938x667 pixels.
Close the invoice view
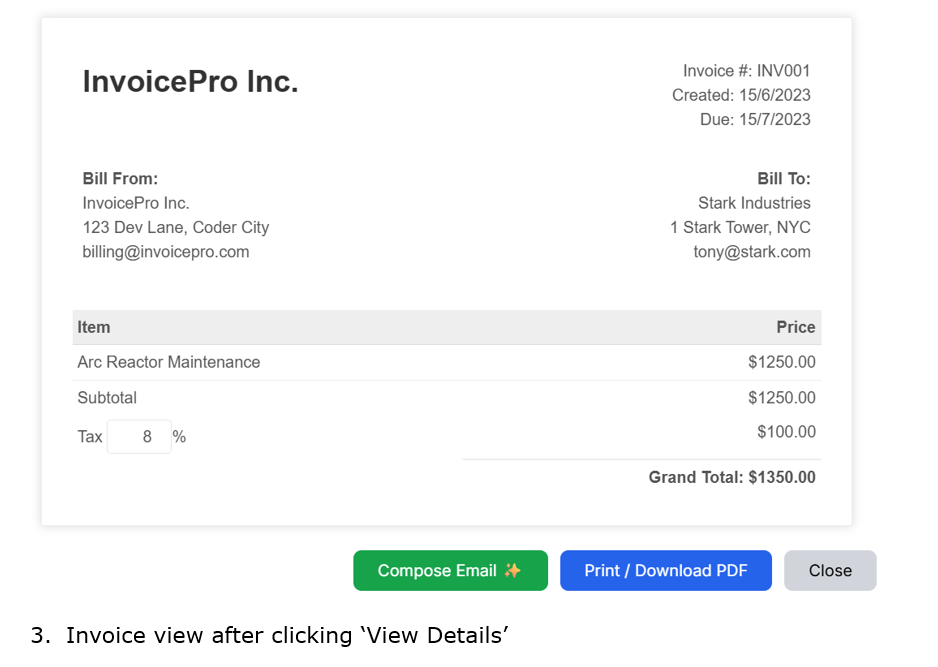pyautogui.click(x=830, y=571)
